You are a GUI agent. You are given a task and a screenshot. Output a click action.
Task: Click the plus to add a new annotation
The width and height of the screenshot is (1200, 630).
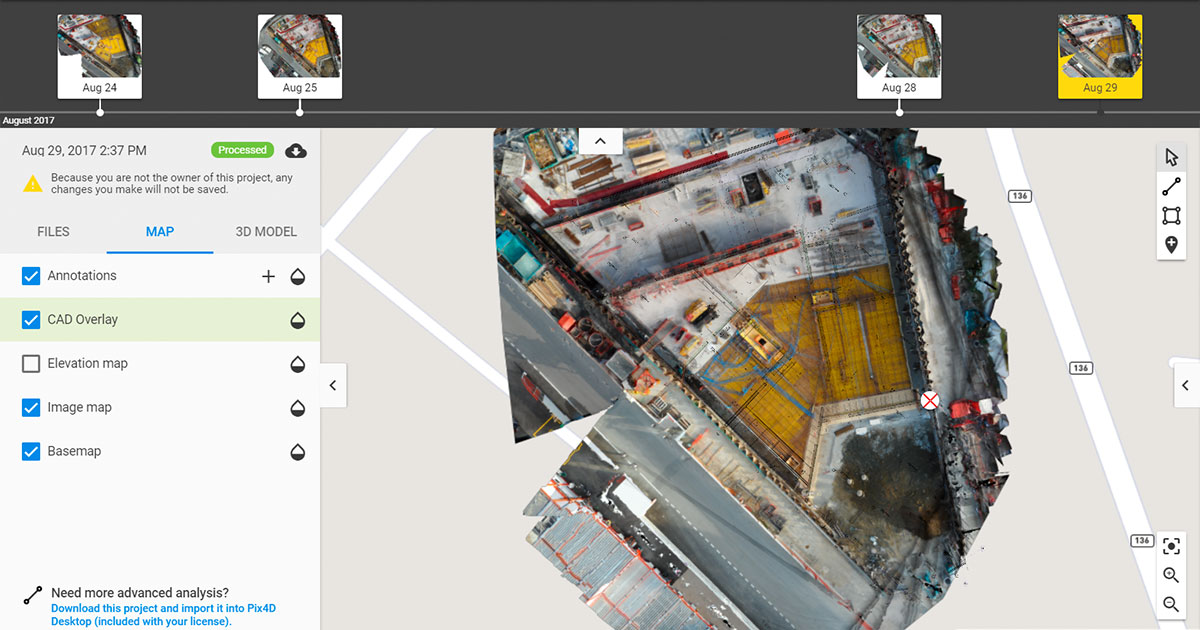(x=268, y=275)
